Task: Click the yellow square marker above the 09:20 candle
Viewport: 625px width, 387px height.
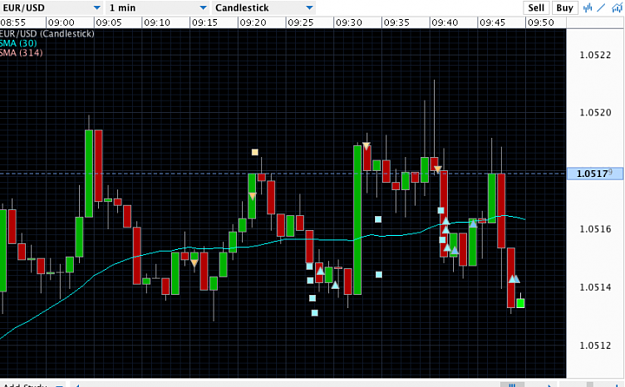Action: 255,152
